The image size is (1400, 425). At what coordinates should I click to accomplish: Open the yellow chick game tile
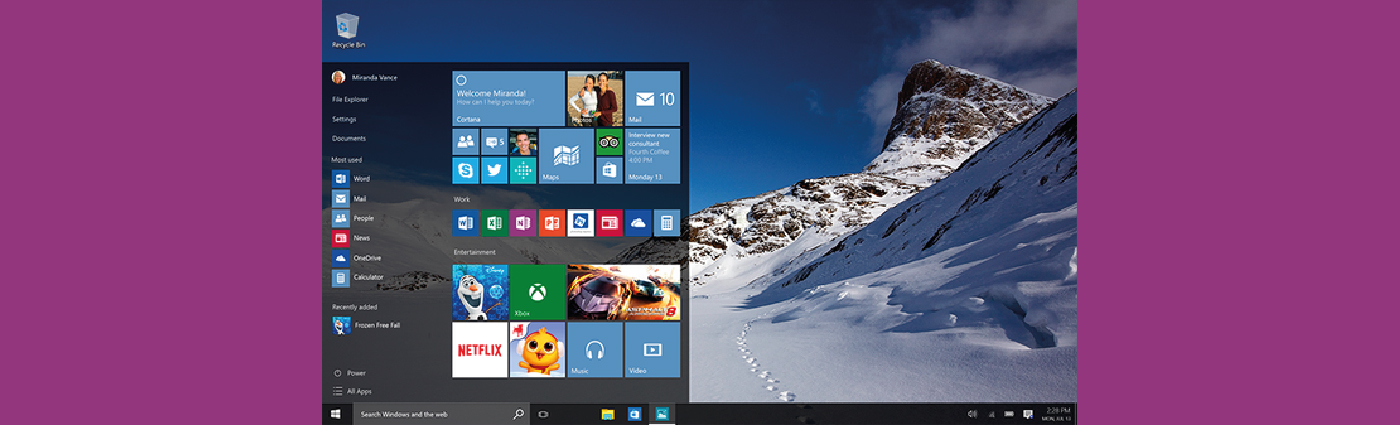click(537, 350)
